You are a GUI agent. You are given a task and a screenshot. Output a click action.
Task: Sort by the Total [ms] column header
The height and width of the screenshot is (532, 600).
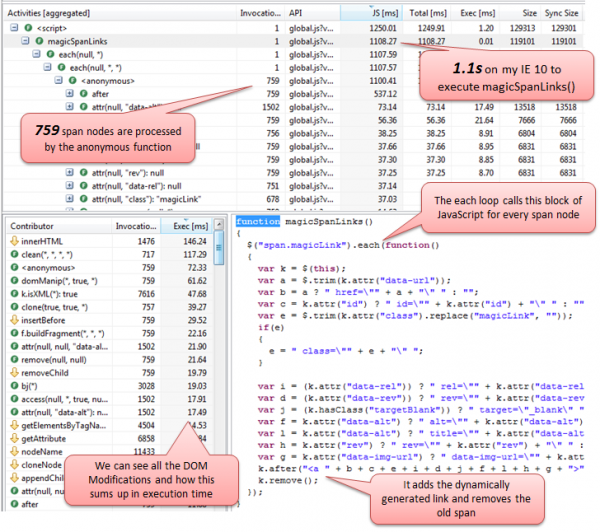pos(426,13)
